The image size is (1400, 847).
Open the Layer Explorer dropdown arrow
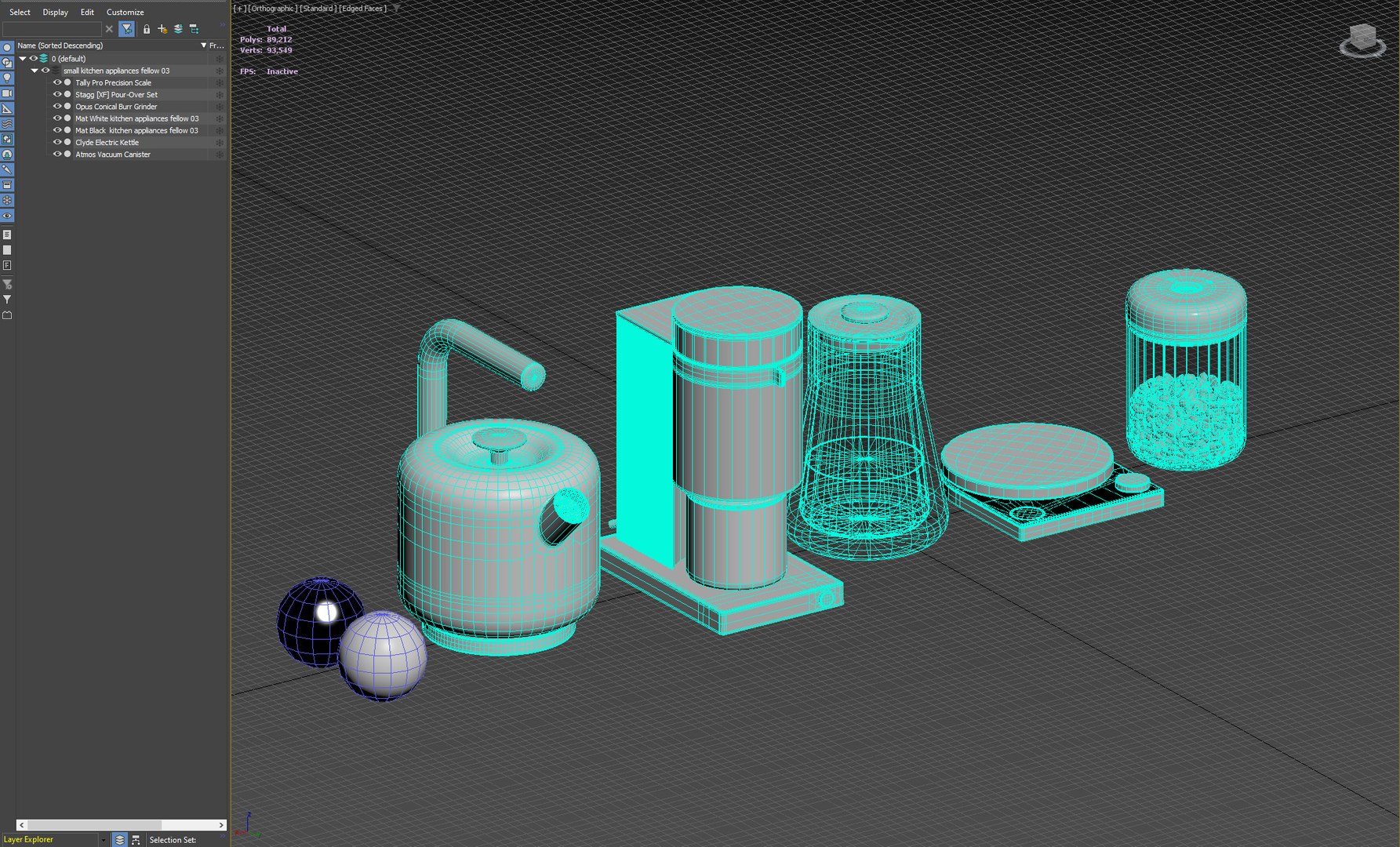104,840
